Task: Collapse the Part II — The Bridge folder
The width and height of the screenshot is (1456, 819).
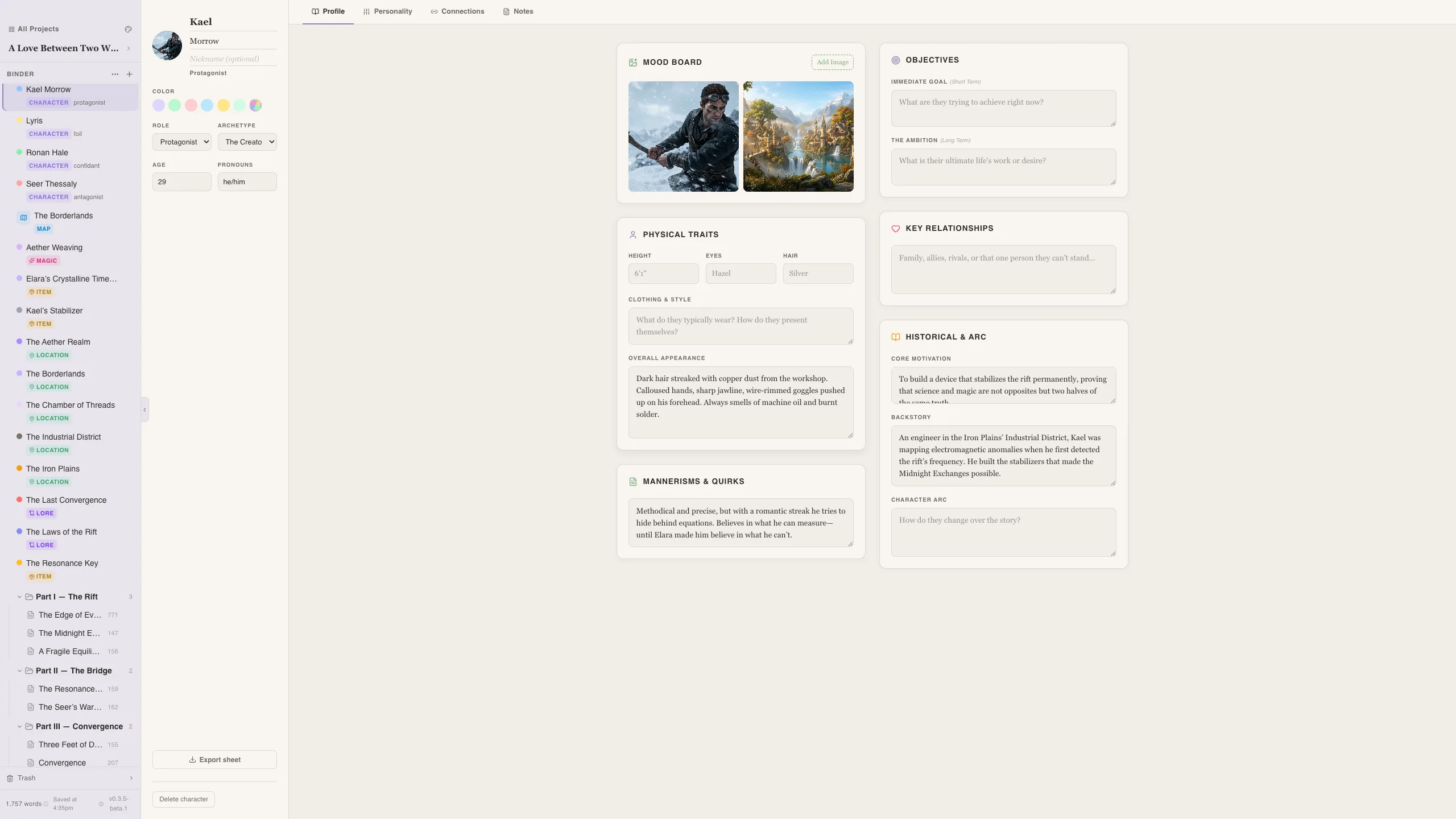Action: point(19,671)
